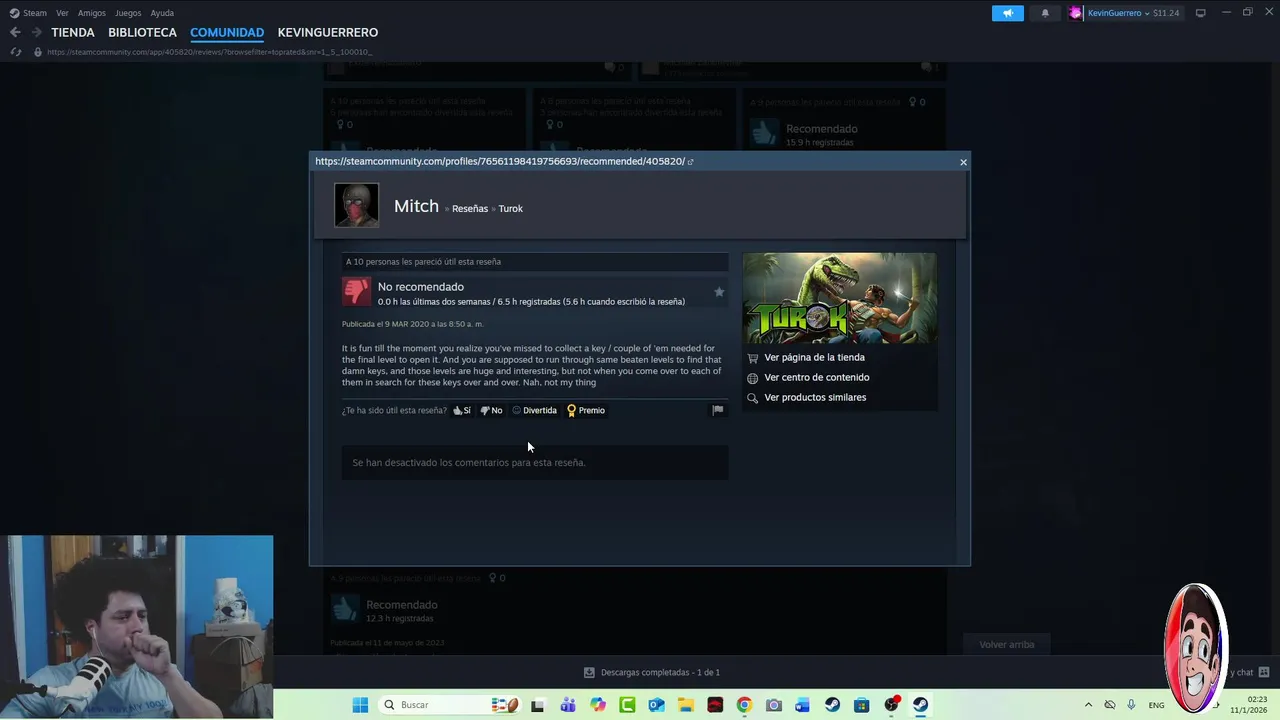Click the page URL in address bar
Viewport: 1280px width, 720px height.
pyautogui.click(x=209, y=52)
